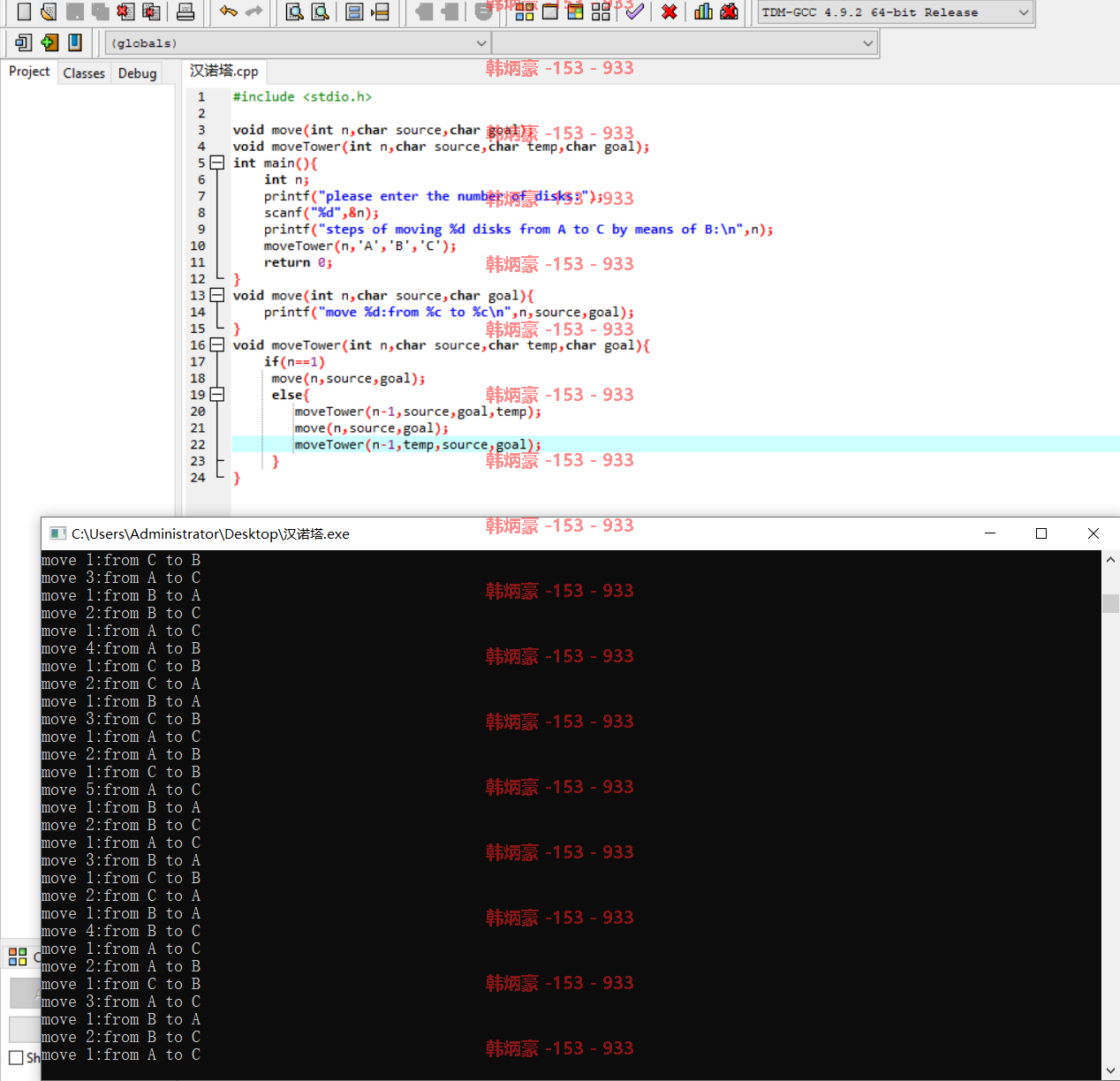
Task: Click the Insert icon on the second toolbar
Action: tap(24, 42)
